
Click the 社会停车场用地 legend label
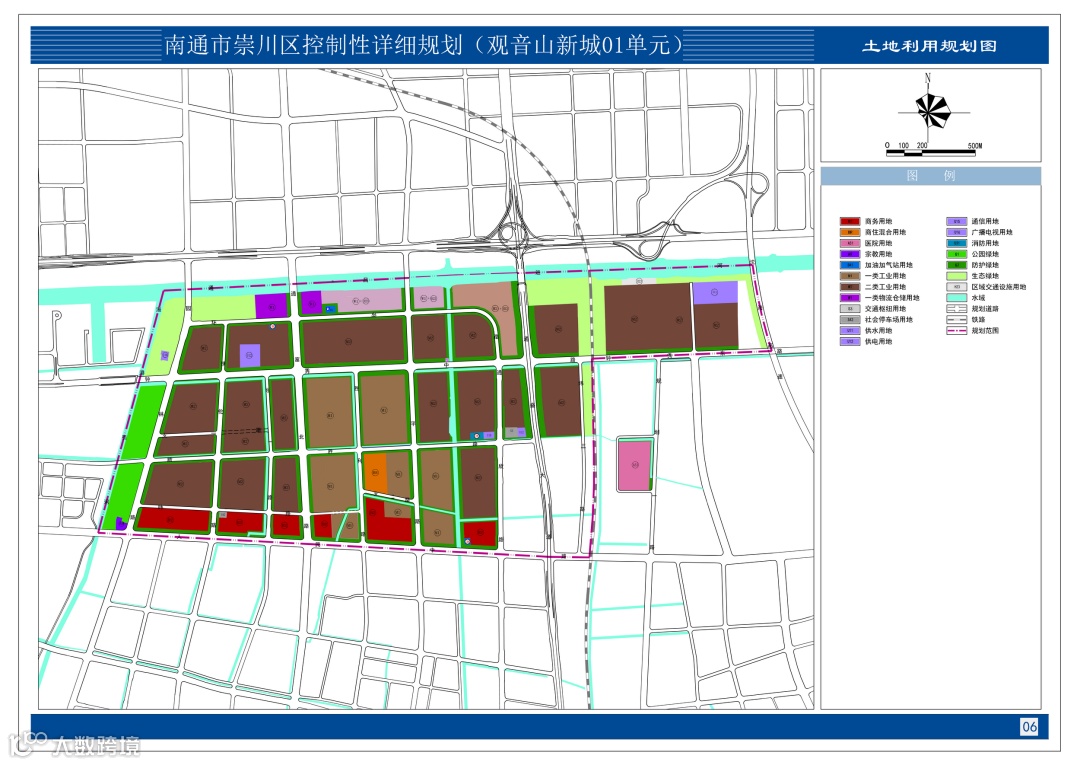[x=889, y=319]
